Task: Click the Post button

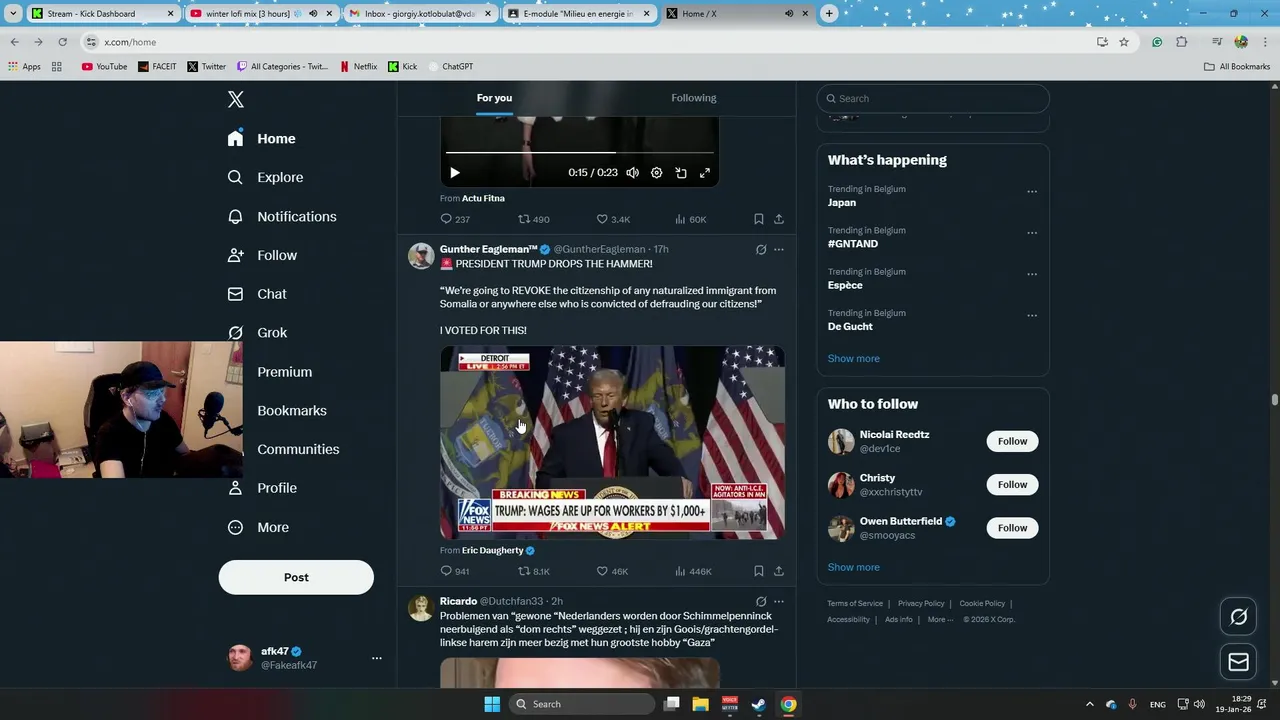Action: (x=296, y=577)
